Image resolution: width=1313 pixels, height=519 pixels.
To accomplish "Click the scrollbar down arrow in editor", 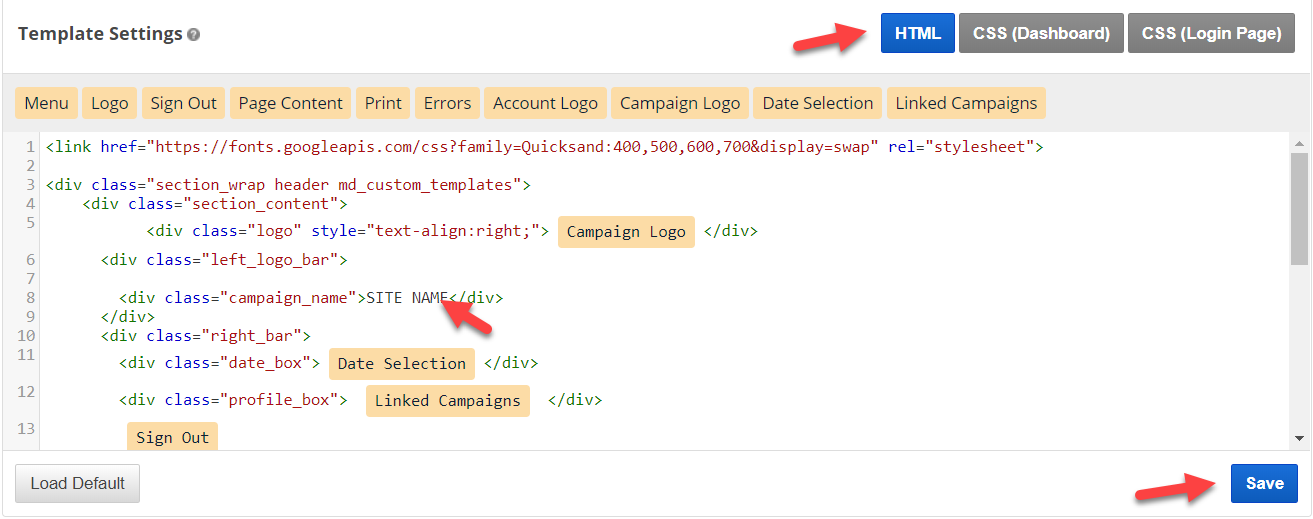I will tap(1299, 438).
